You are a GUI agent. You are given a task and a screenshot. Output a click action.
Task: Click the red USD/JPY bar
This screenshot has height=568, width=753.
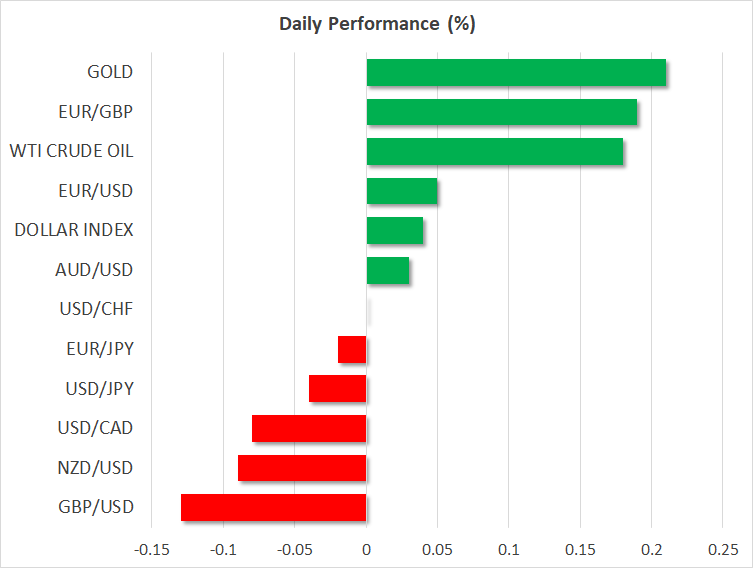point(338,389)
